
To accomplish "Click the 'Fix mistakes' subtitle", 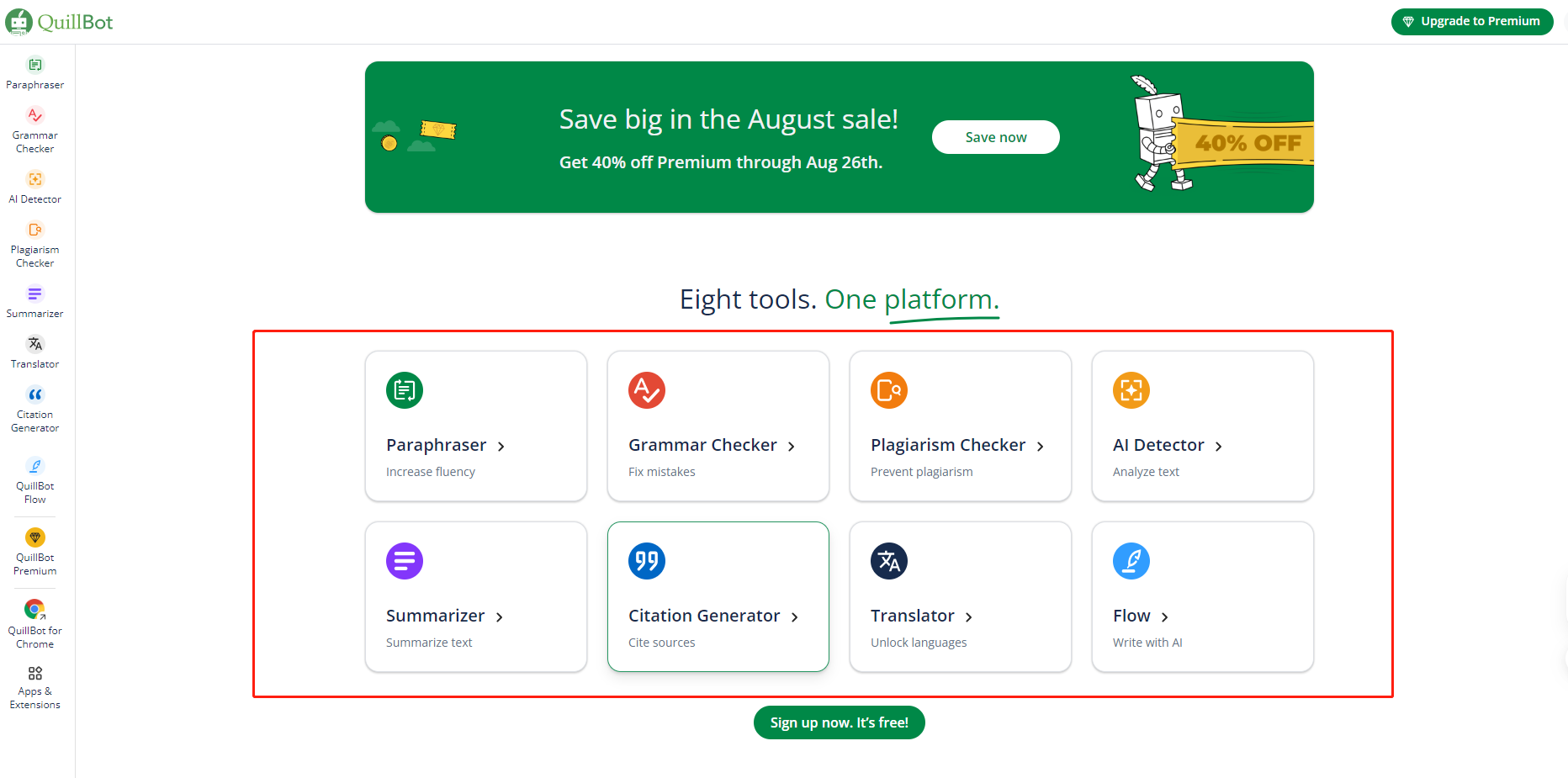I will coord(662,472).
